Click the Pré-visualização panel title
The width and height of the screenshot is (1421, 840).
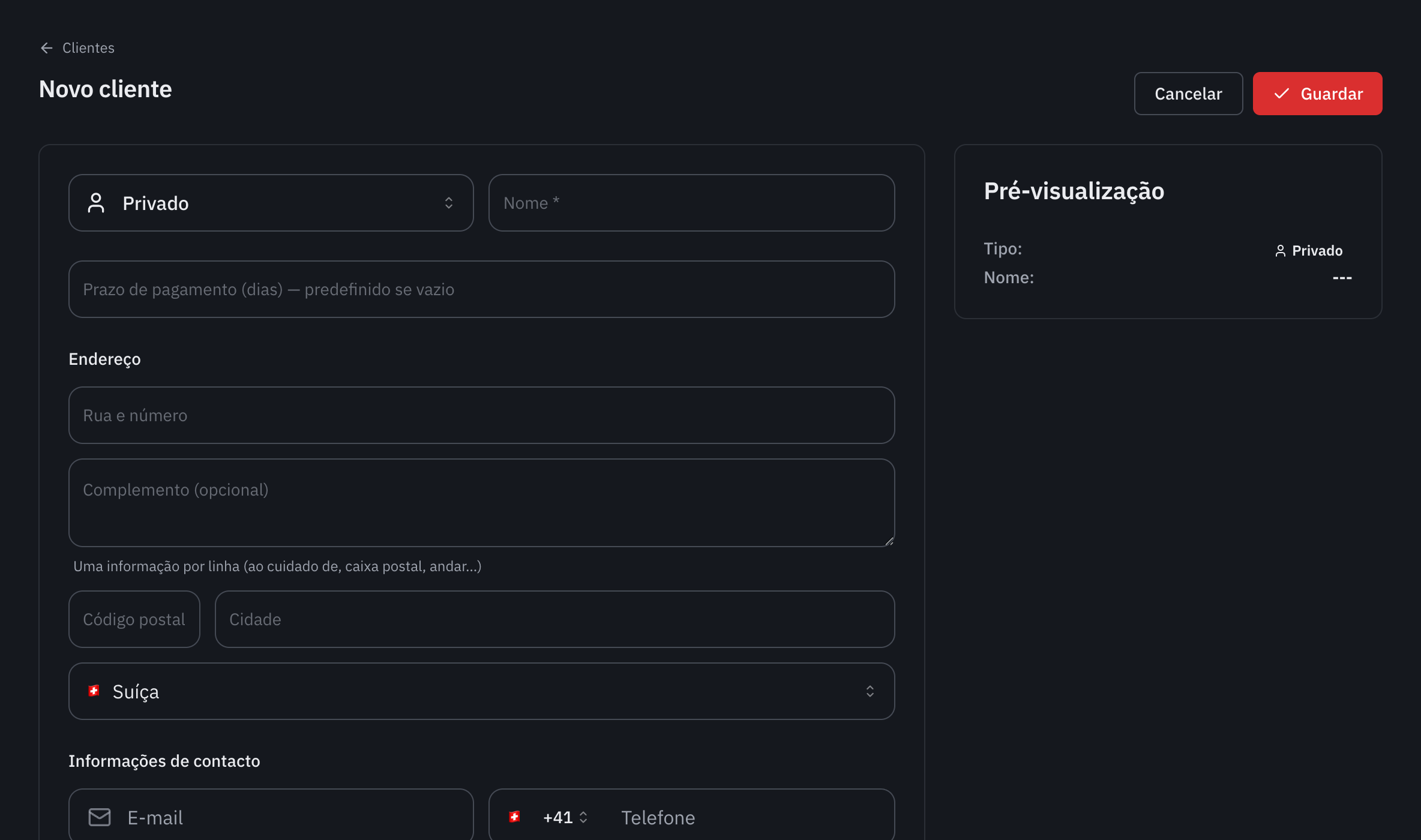click(1074, 191)
